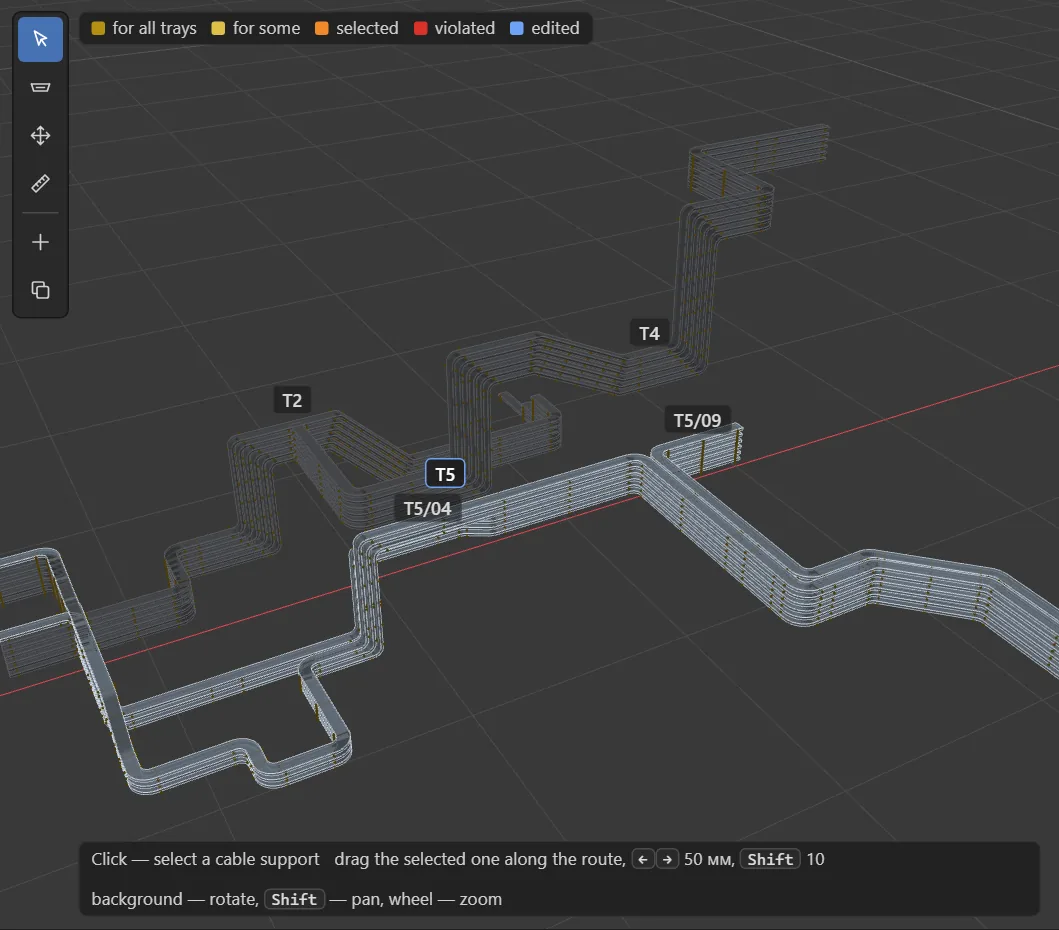1059x930 pixels.
Task: Click the Shift key hint before 10
Action: tap(770, 859)
